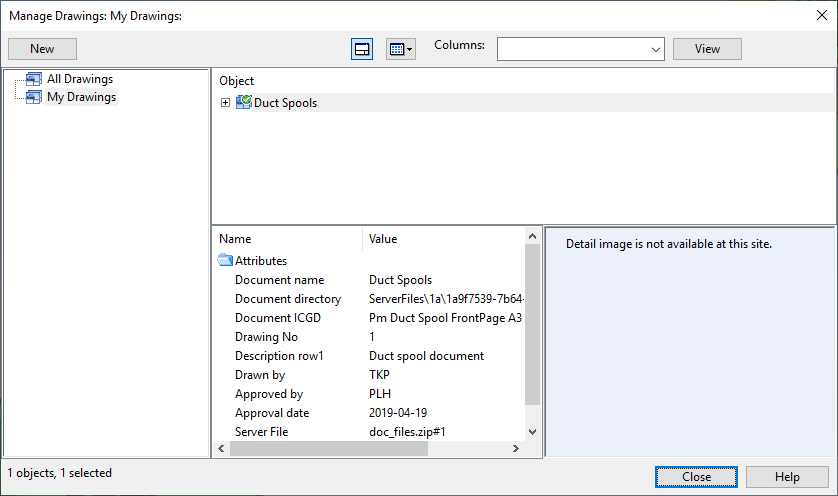Close the Manage Drawings dialog with X
The width and height of the screenshot is (838, 496).
pyautogui.click(x=822, y=15)
